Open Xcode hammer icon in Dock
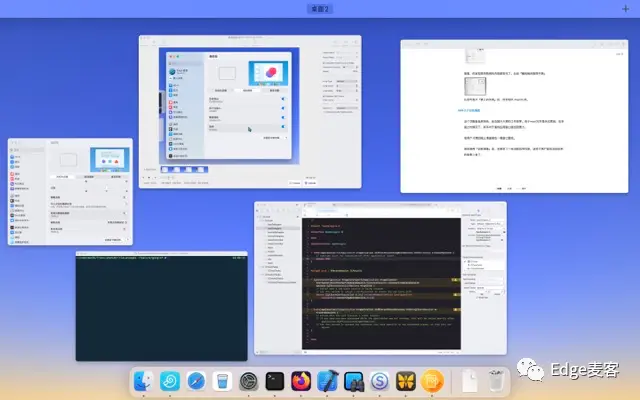The width and height of the screenshot is (640, 400). (x=327, y=381)
